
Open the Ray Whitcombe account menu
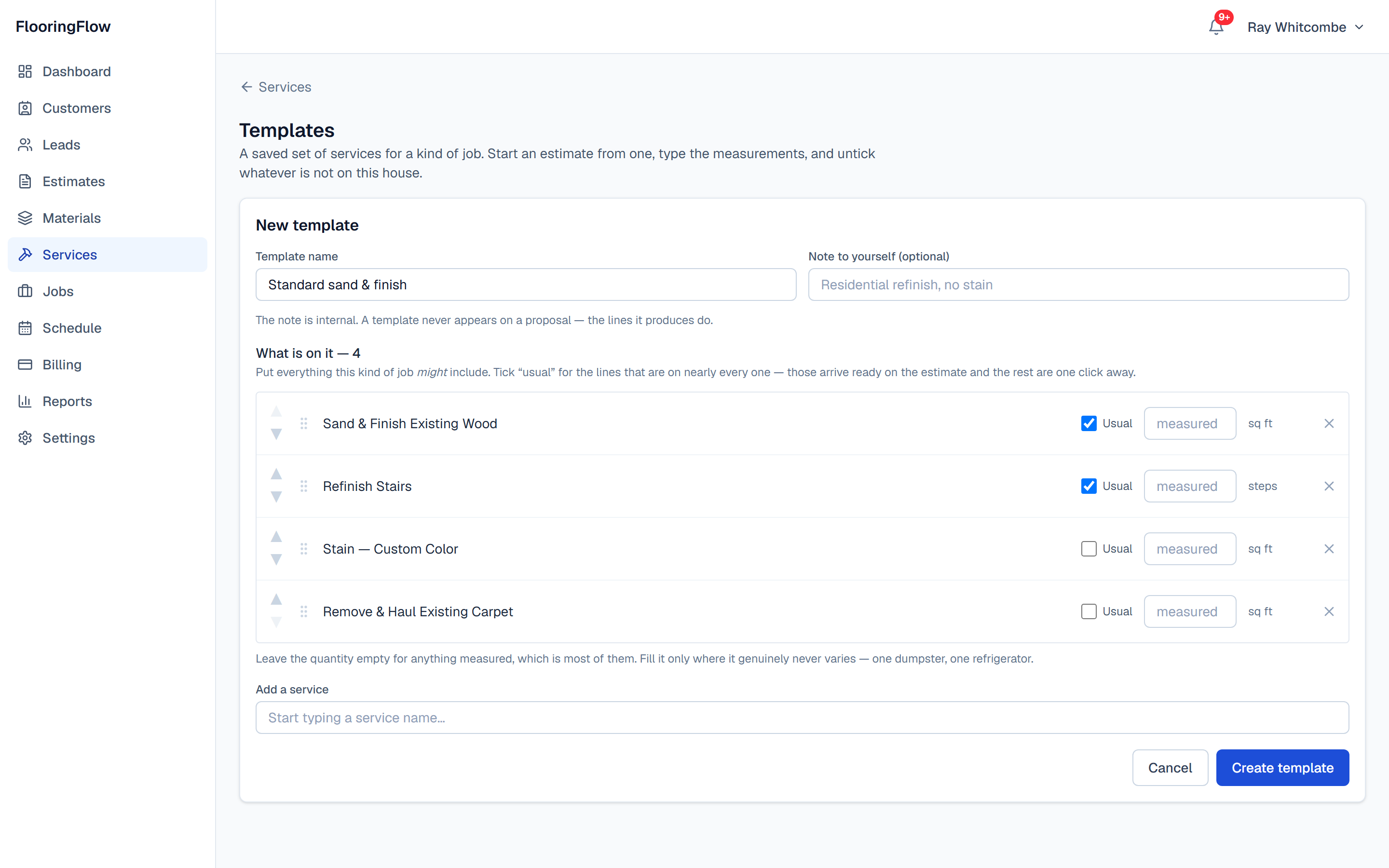tap(1305, 27)
